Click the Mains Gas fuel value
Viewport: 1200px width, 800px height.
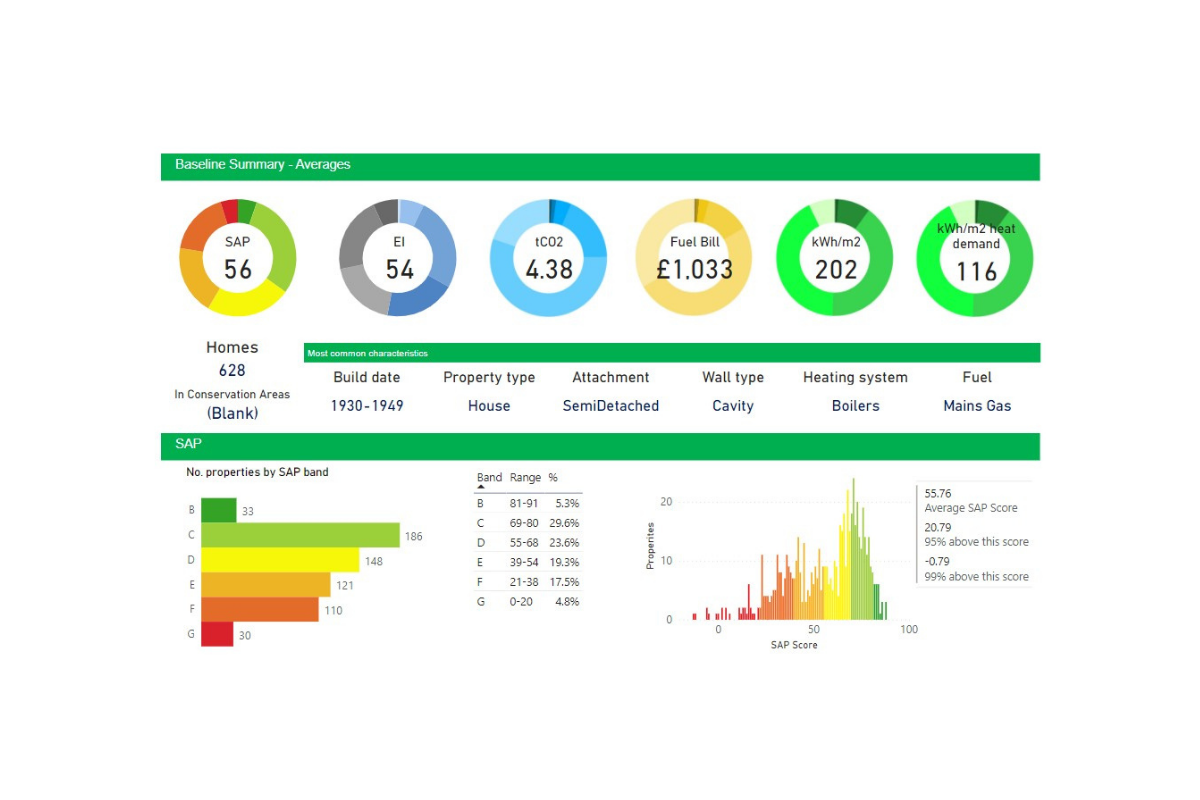pos(977,406)
